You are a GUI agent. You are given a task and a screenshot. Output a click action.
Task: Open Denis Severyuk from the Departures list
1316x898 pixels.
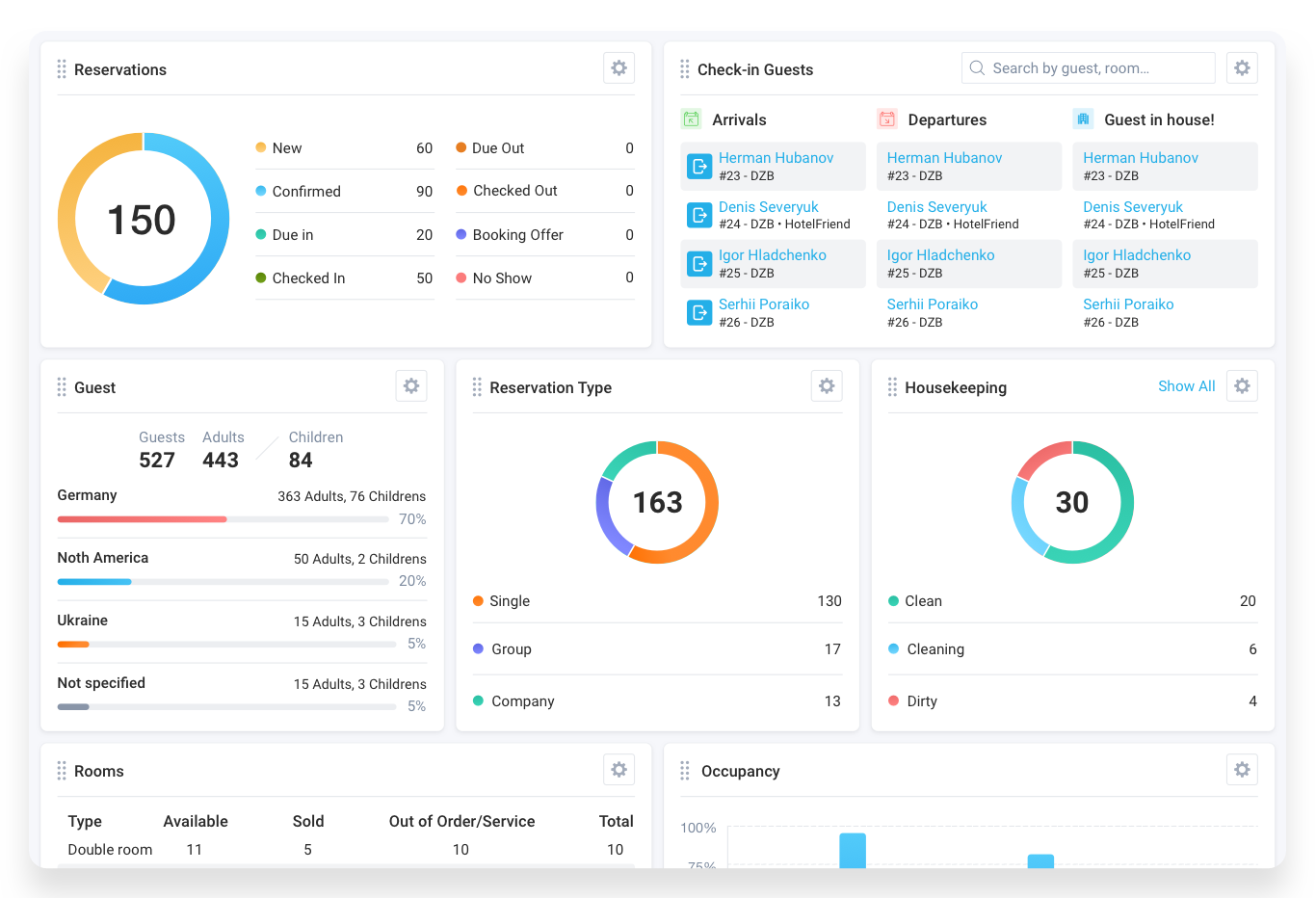pos(936,206)
